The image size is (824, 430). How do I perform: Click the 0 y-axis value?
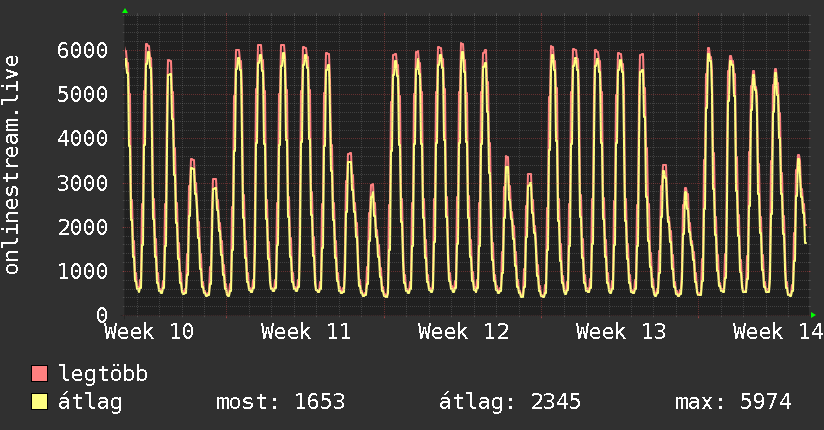[x=102, y=315]
